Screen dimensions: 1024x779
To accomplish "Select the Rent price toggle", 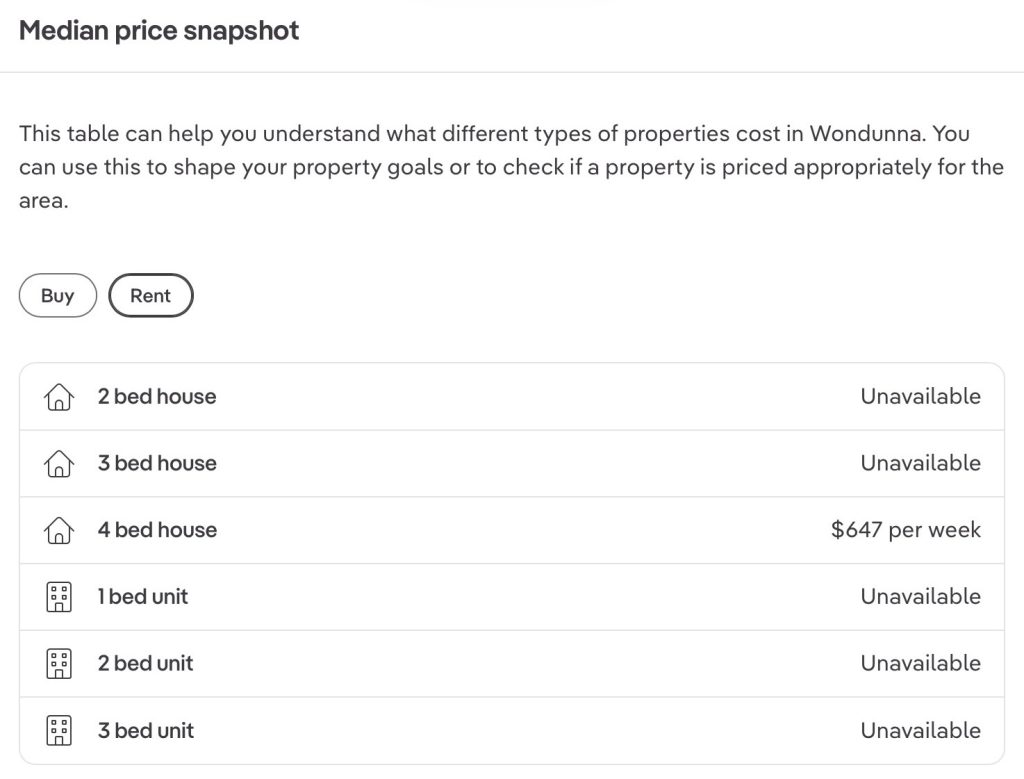I will click(150, 296).
